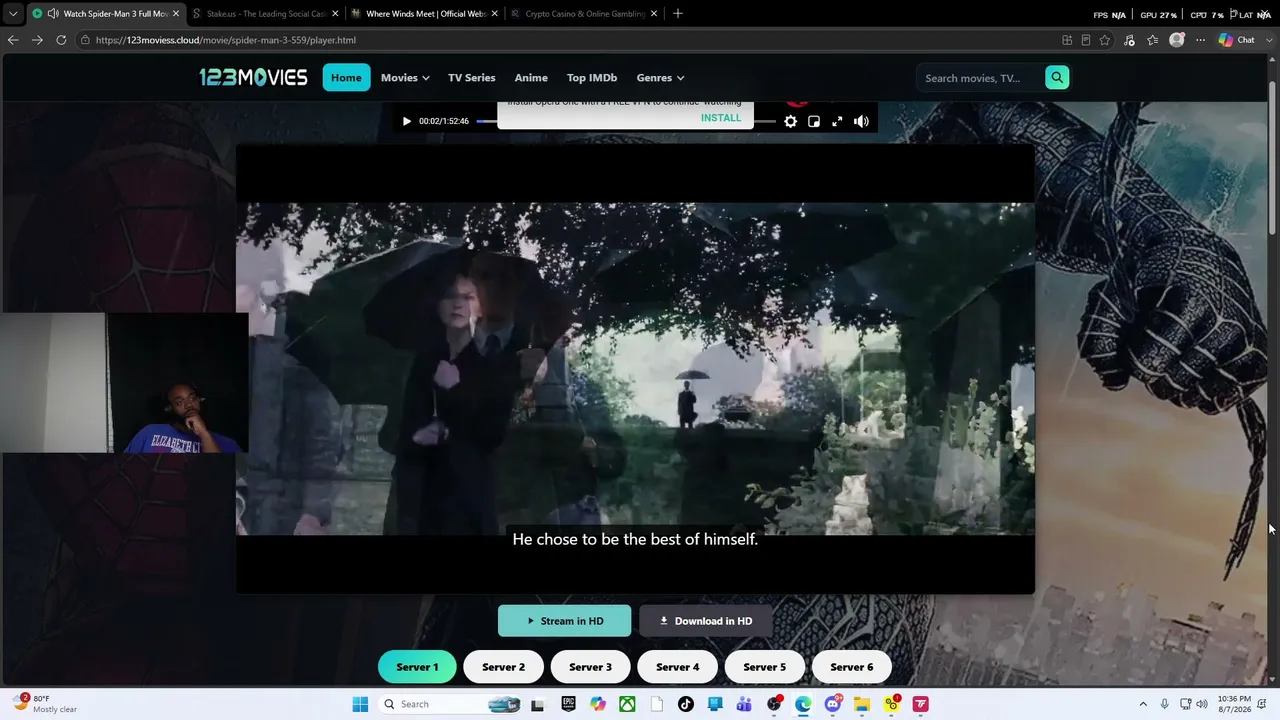Enter fullscreen in the video player
Image resolution: width=1280 pixels, height=720 pixels.
(837, 121)
